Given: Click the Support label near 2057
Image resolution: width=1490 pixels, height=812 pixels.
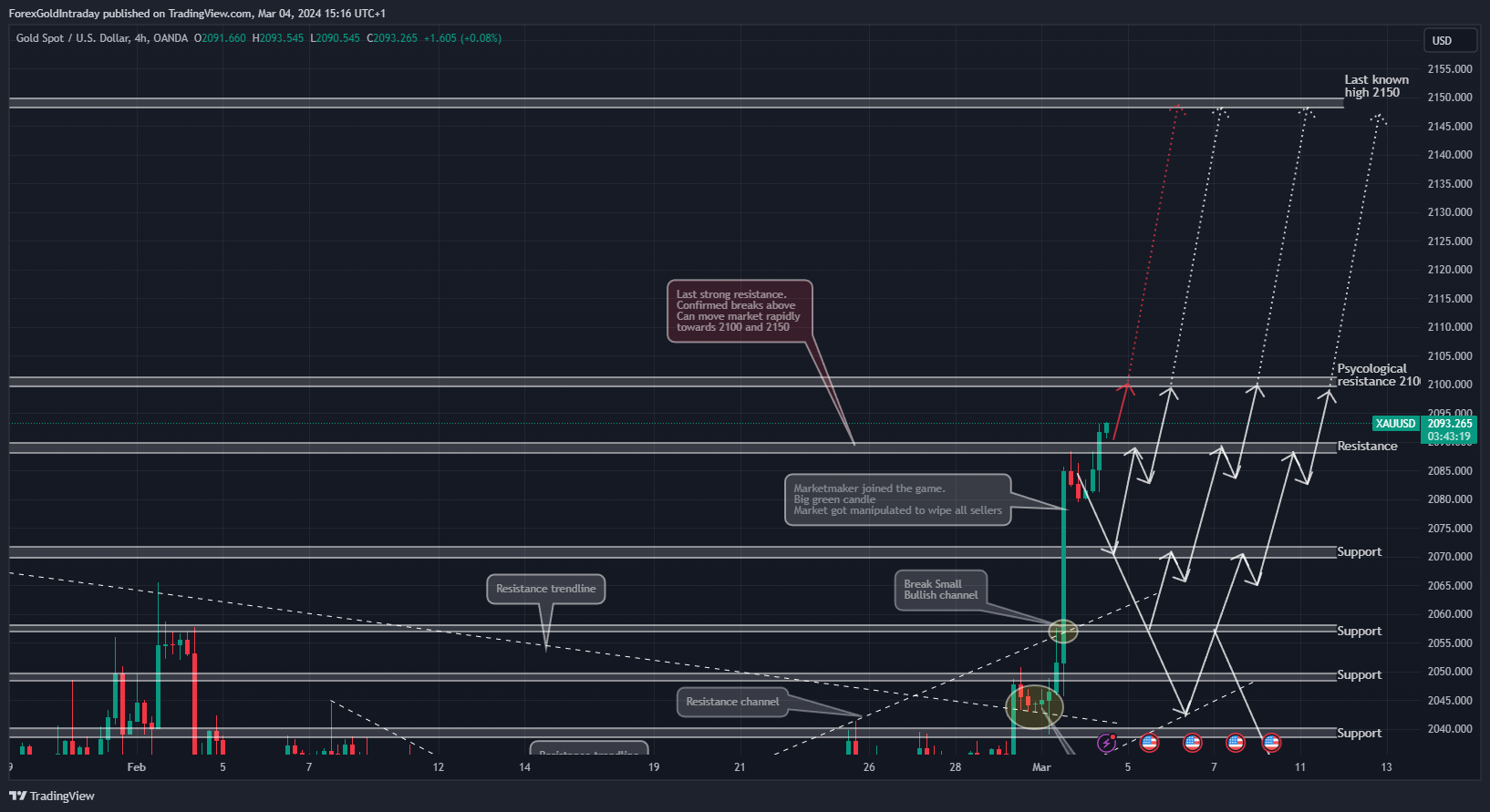Looking at the screenshot, I should [1359, 631].
